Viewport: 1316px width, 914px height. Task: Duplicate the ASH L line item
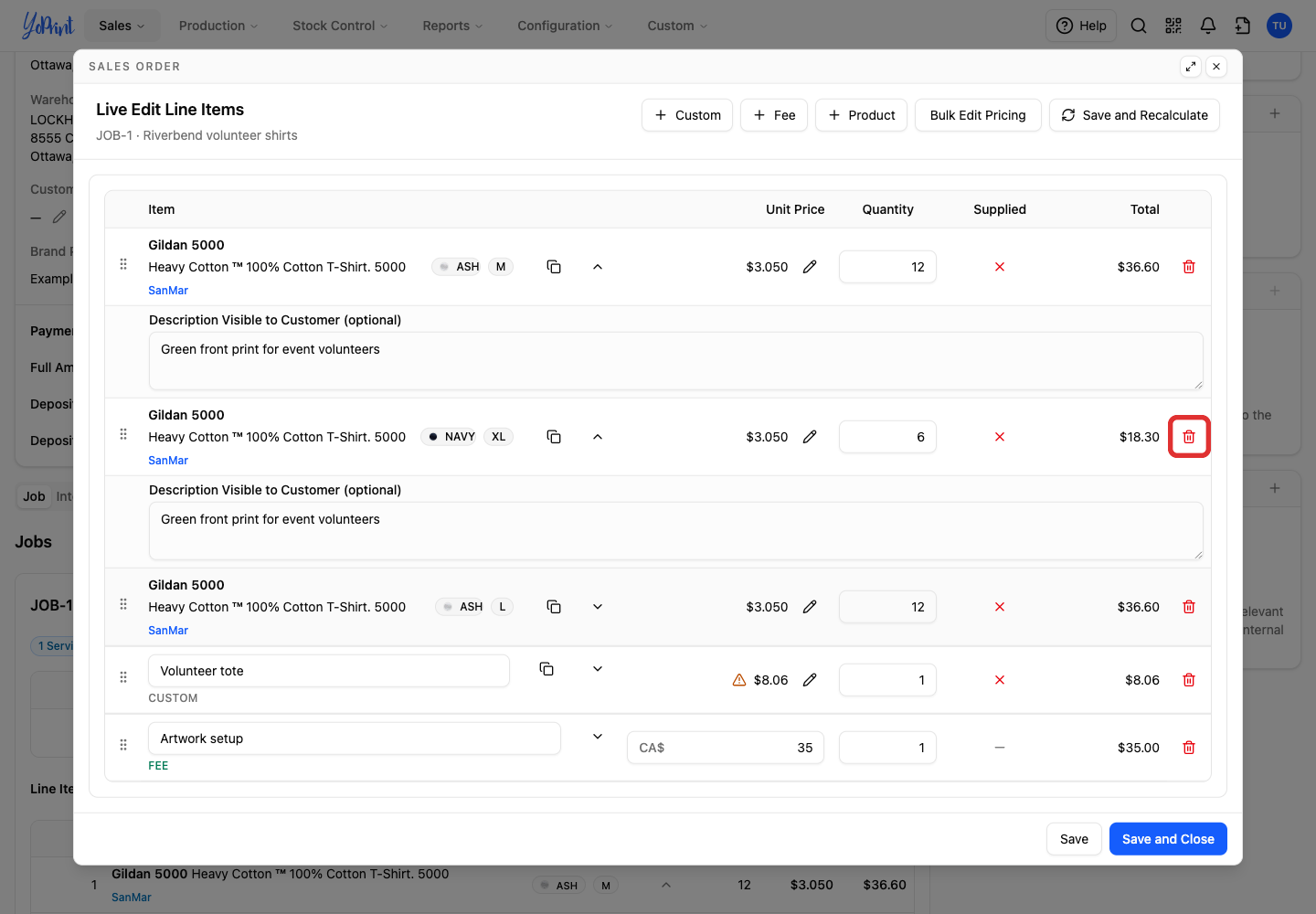point(554,607)
